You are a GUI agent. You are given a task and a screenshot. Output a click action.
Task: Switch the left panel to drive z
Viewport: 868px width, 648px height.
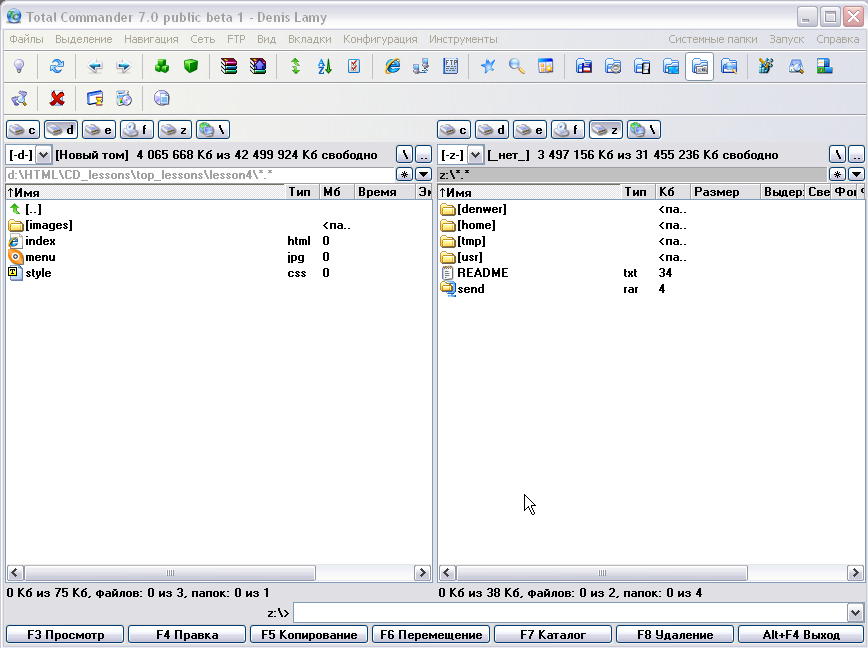(x=175, y=130)
